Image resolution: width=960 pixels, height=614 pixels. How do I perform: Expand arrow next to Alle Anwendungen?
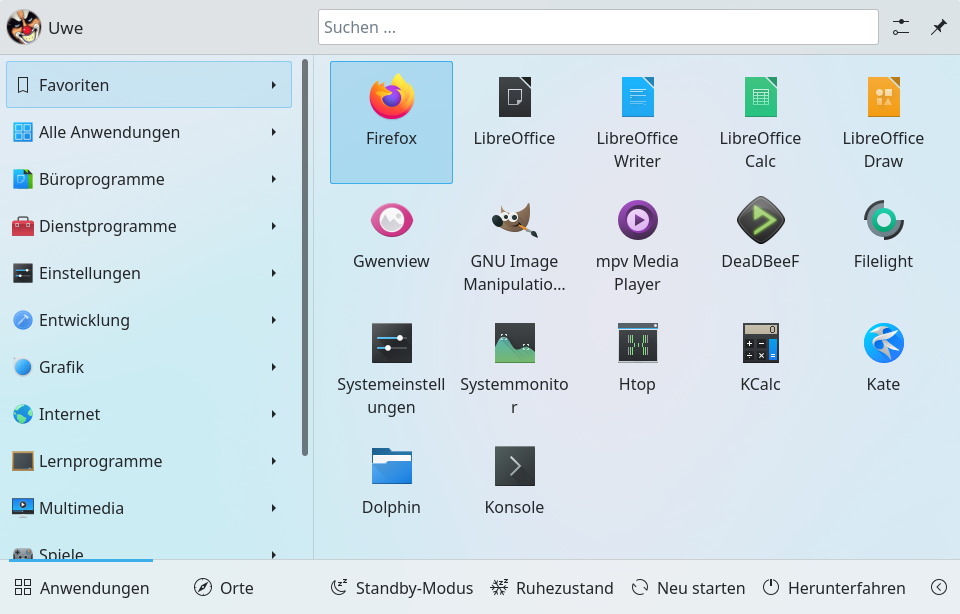[x=274, y=132]
